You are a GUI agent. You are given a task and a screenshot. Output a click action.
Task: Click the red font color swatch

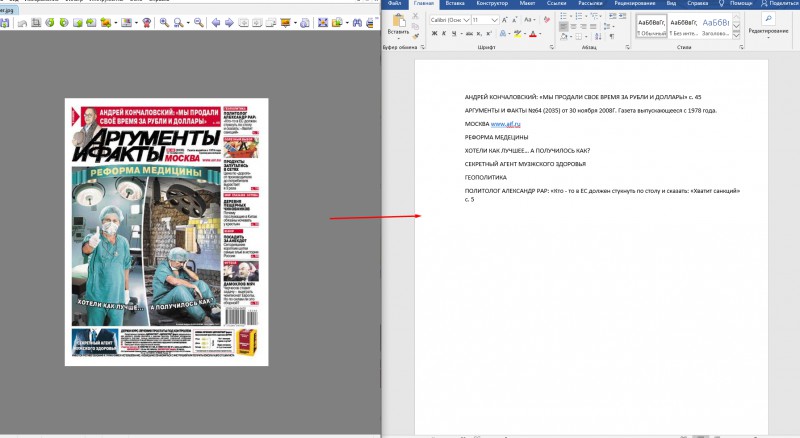(x=533, y=34)
